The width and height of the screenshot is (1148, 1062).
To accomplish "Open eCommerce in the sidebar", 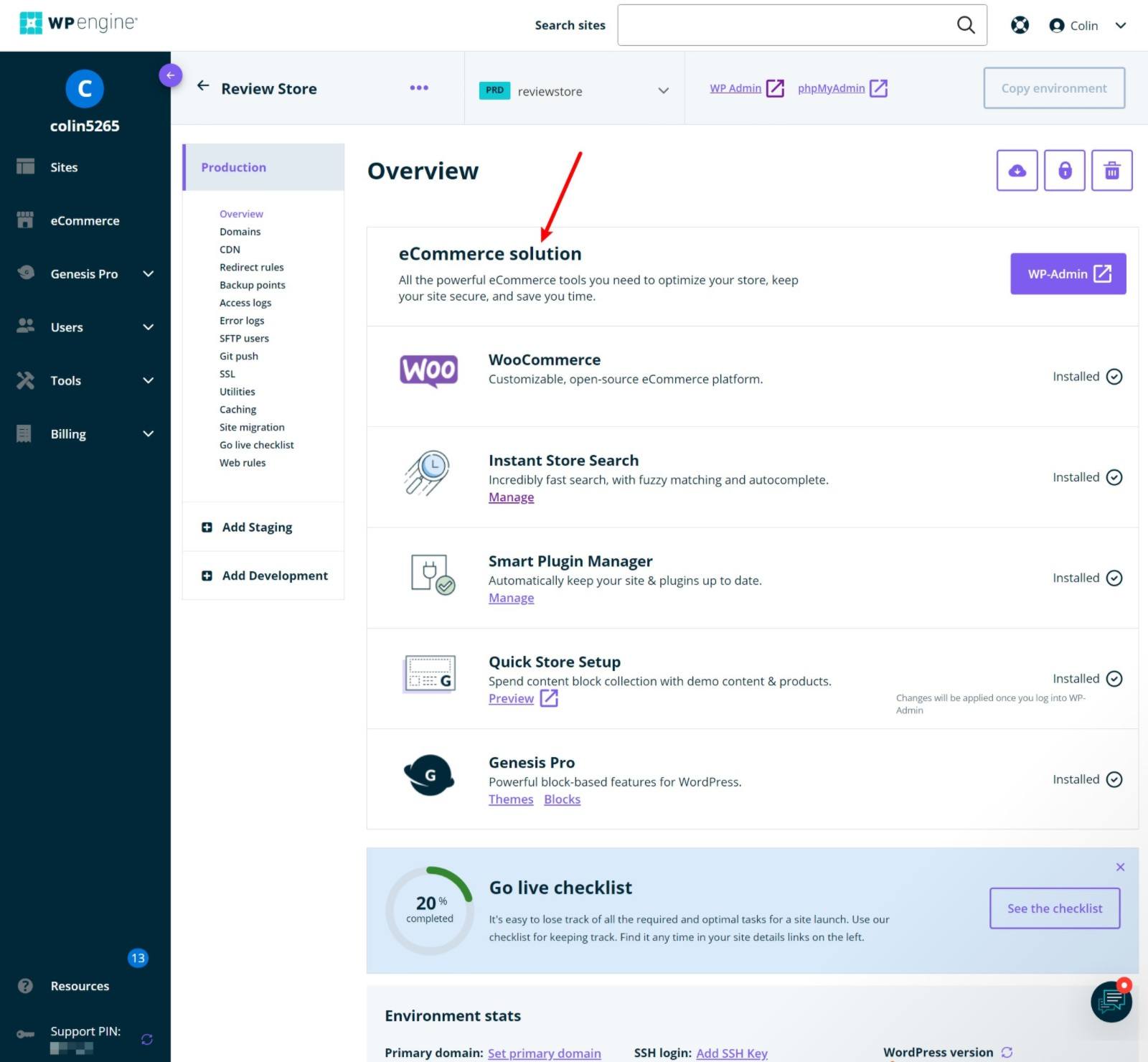I will pyautogui.click(x=85, y=220).
